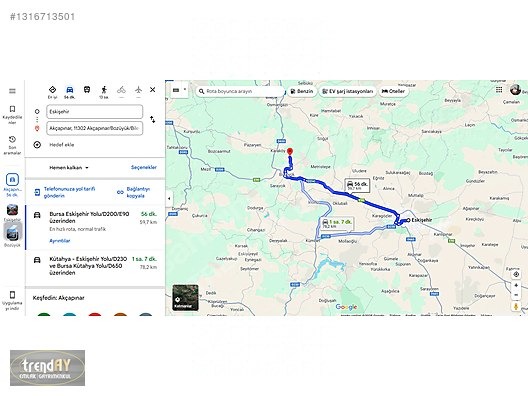
Task: Open the Google apps grid
Action: [x=499, y=90]
